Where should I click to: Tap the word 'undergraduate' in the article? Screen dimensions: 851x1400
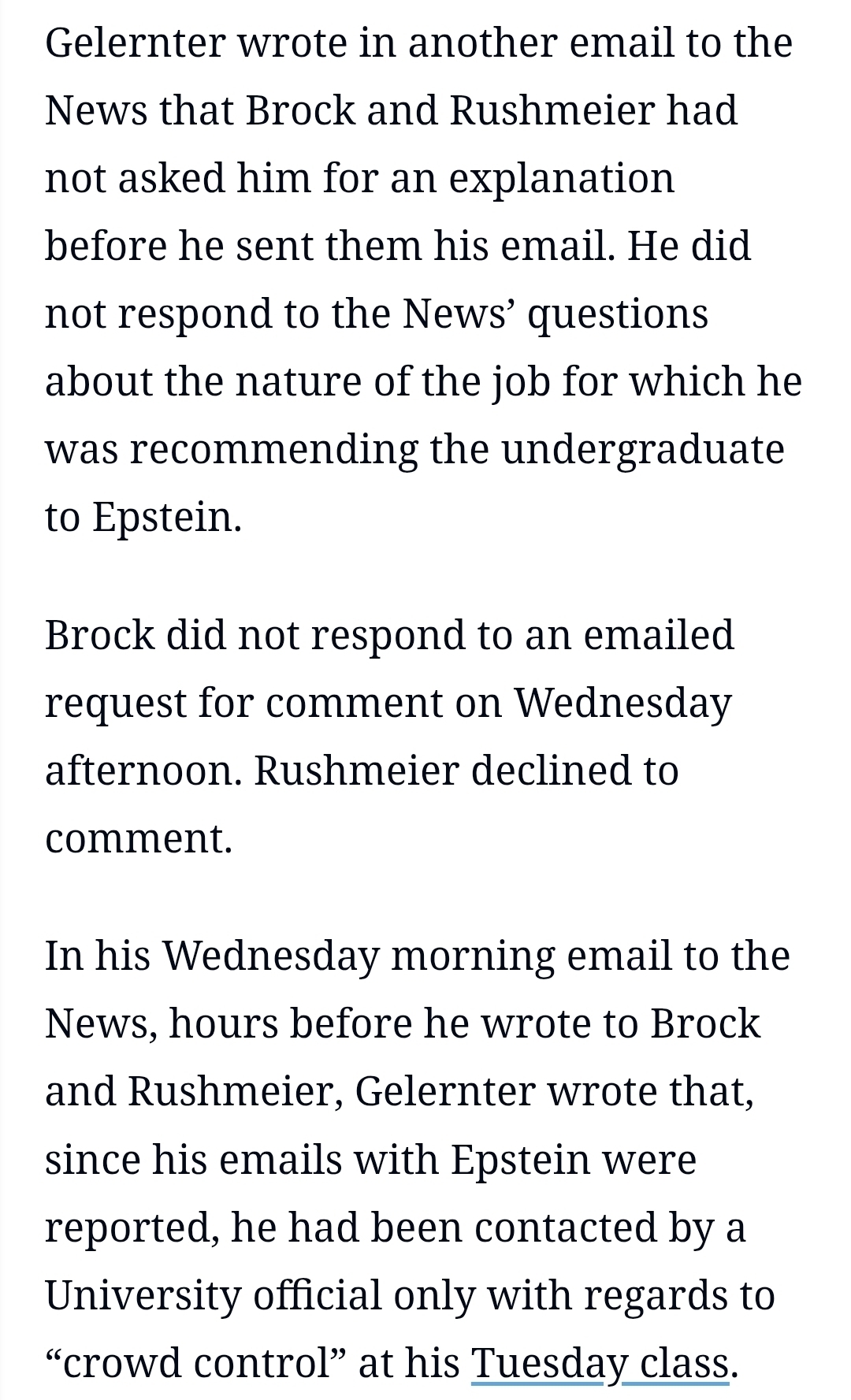[x=642, y=449]
